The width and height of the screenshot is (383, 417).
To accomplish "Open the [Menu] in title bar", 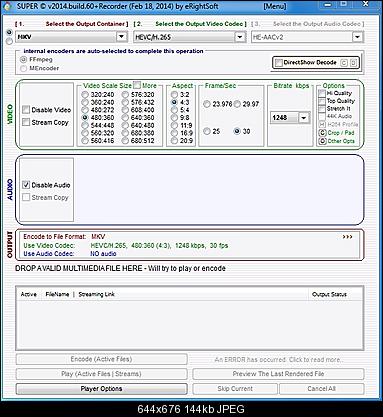I will 275,6.
